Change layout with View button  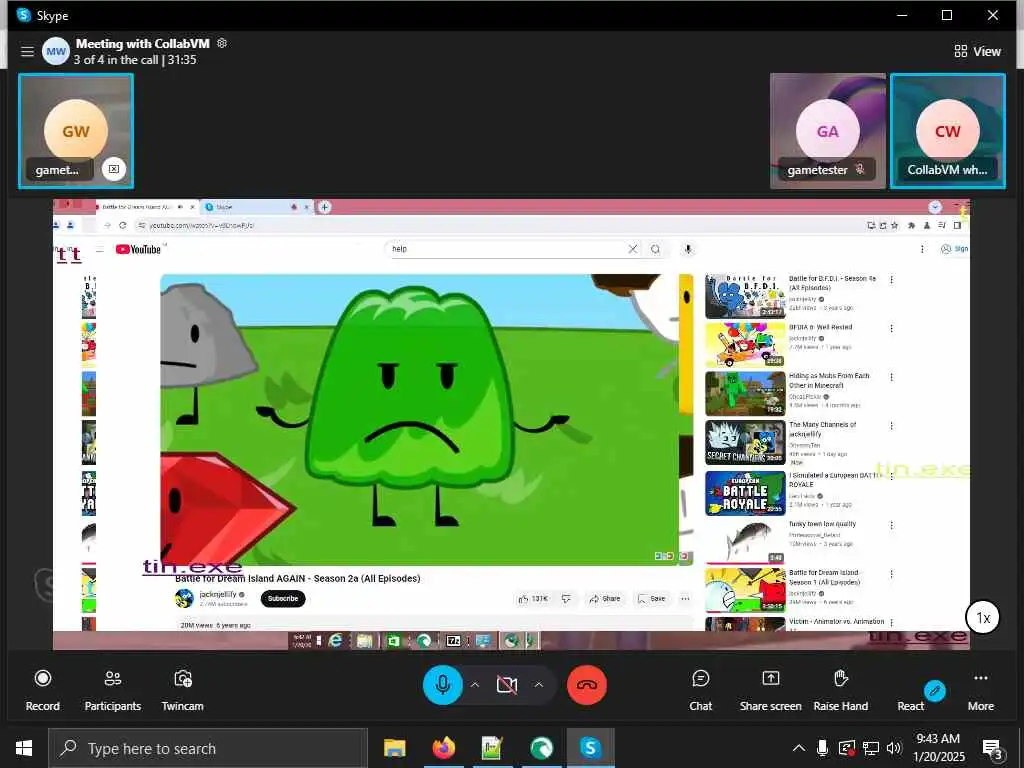(977, 51)
